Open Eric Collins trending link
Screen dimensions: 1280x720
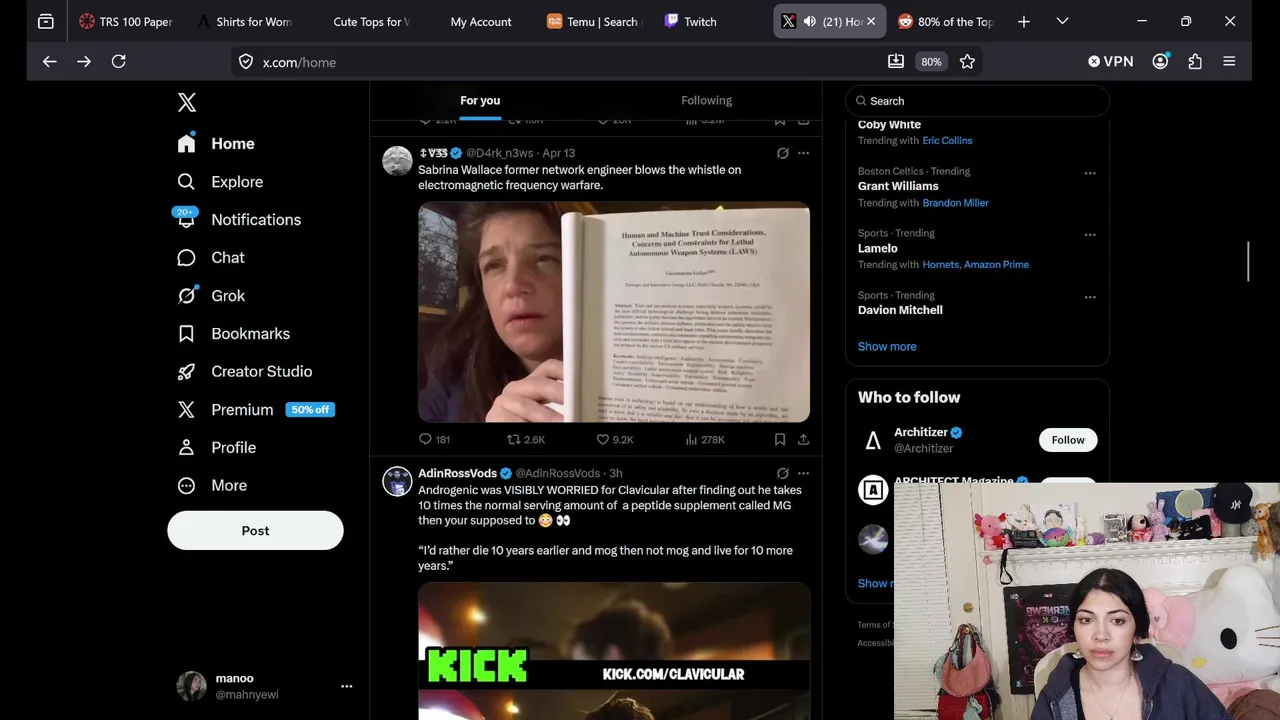947,140
